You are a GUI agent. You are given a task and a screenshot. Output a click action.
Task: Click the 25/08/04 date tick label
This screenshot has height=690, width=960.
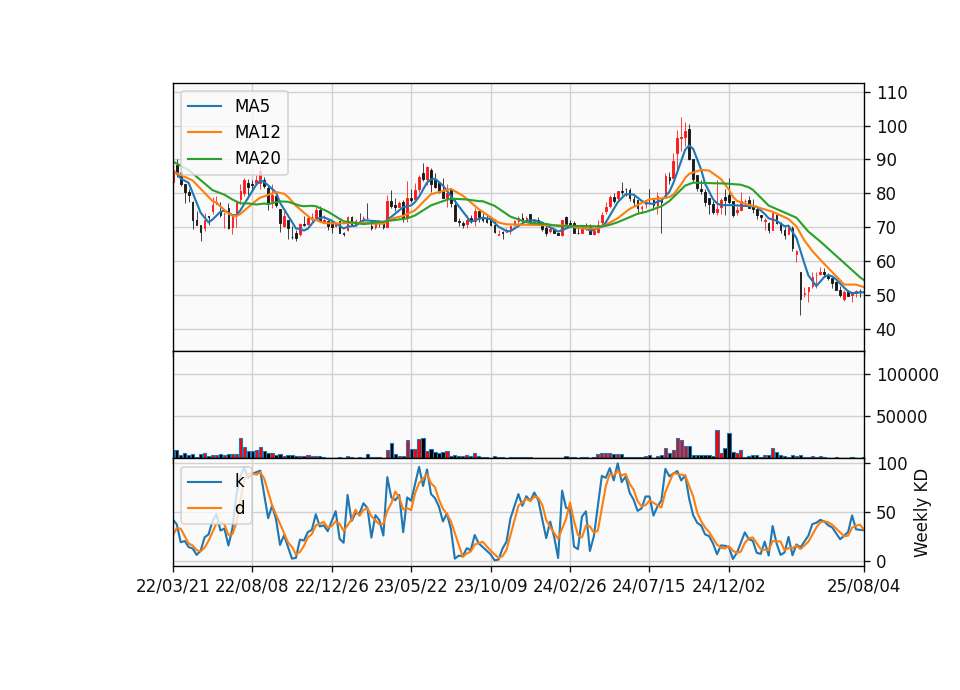tap(863, 586)
